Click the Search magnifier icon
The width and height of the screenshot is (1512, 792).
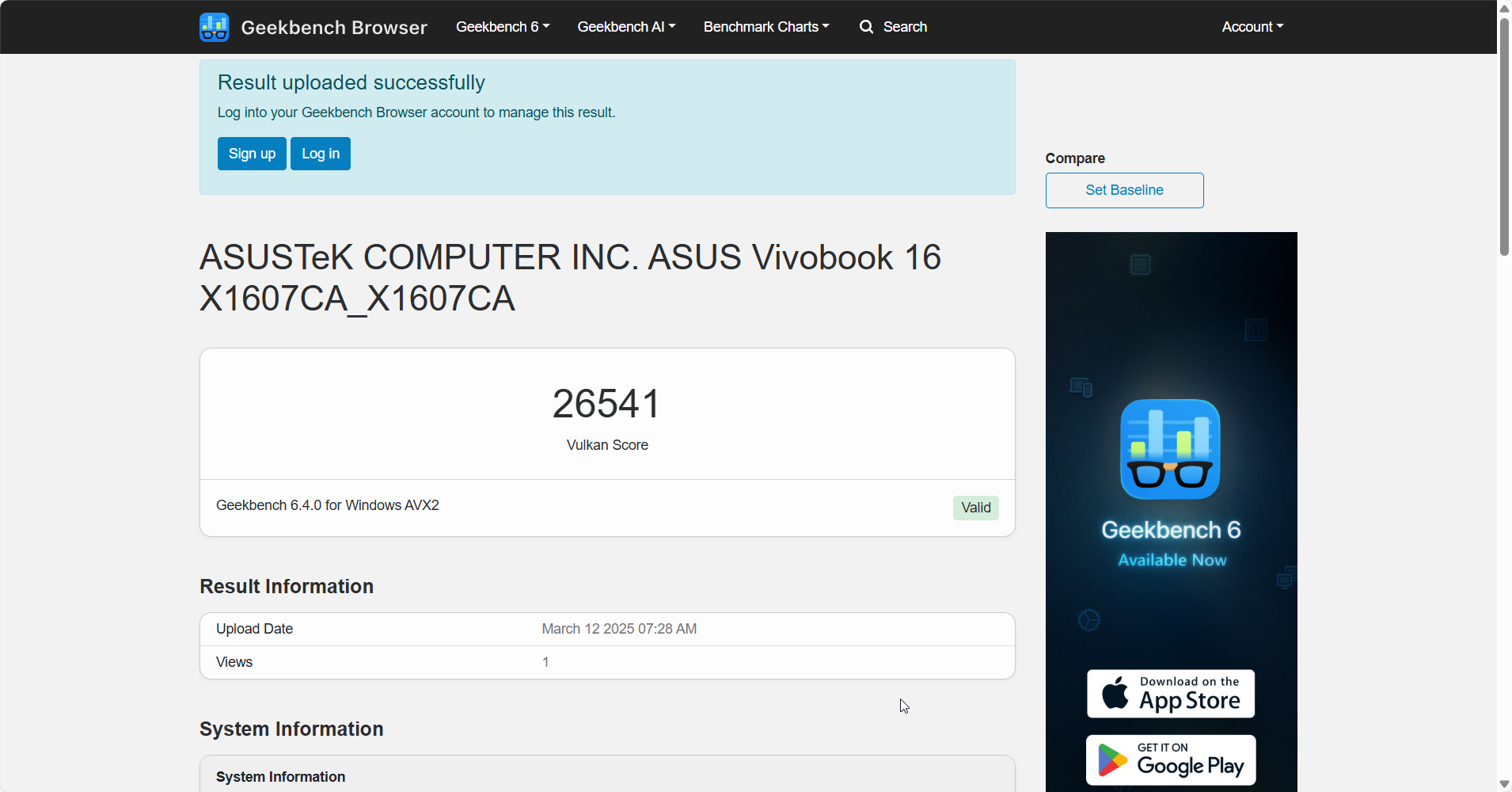(x=867, y=27)
